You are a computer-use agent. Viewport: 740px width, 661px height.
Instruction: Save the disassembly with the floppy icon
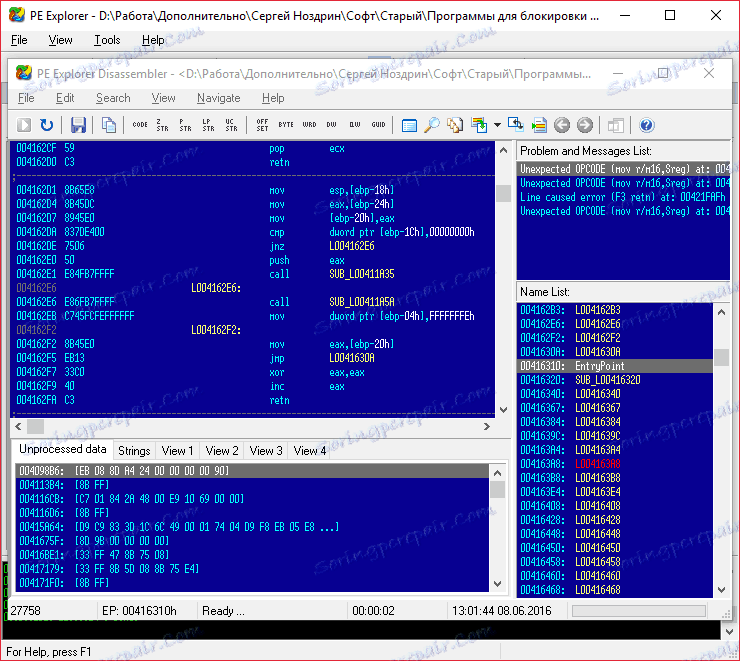pos(78,125)
